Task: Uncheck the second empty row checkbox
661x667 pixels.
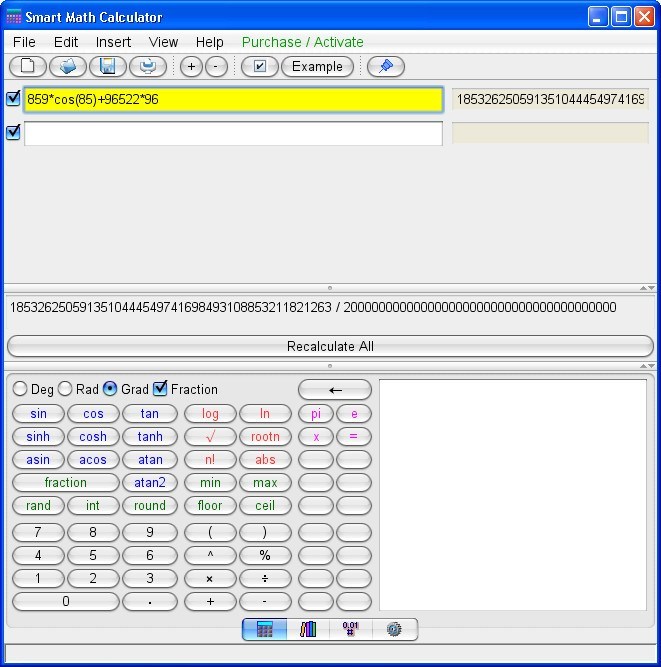Action: (x=13, y=132)
